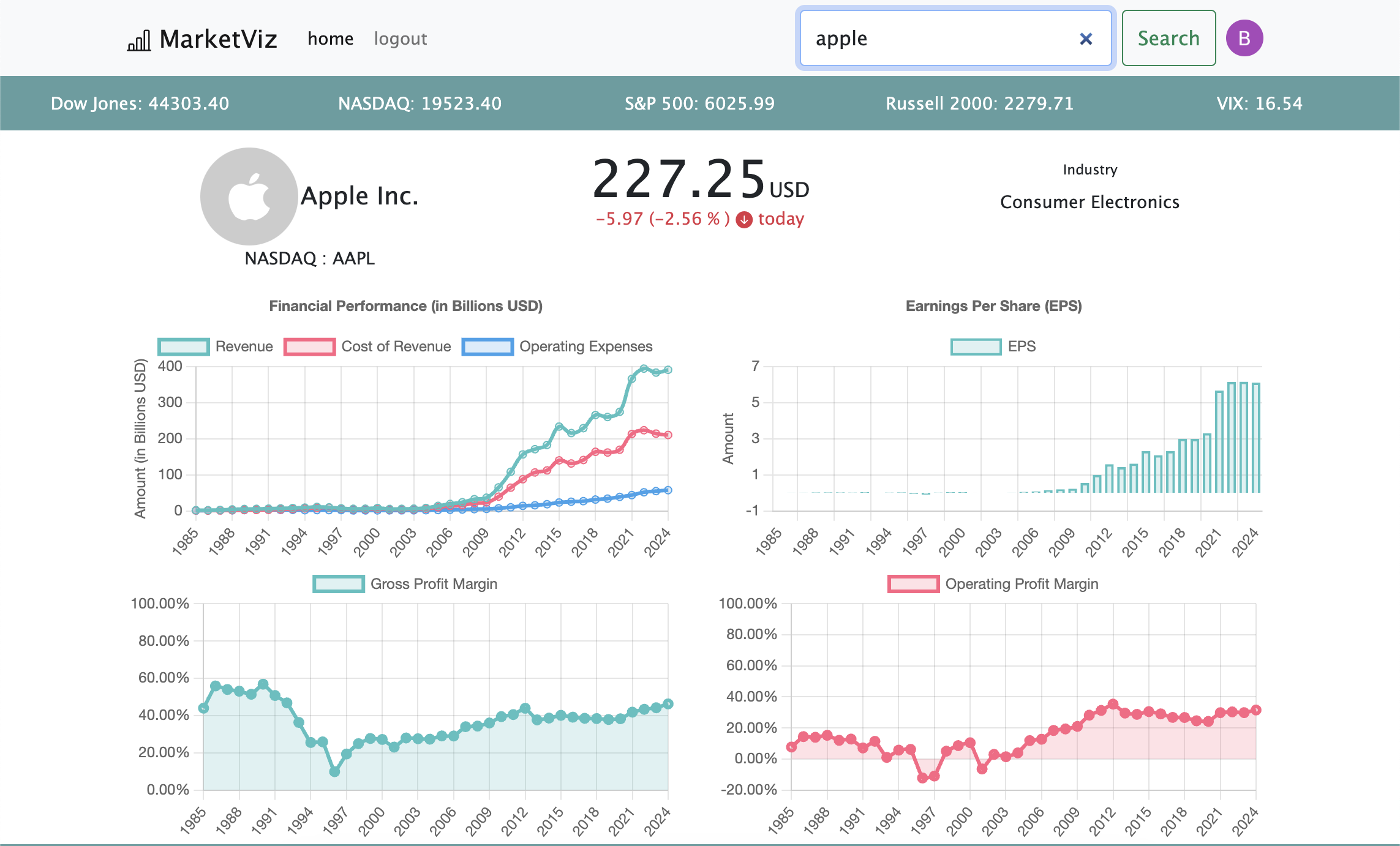Open the purple B user avatar
Viewport: 1400px width, 846px height.
click(x=1244, y=39)
